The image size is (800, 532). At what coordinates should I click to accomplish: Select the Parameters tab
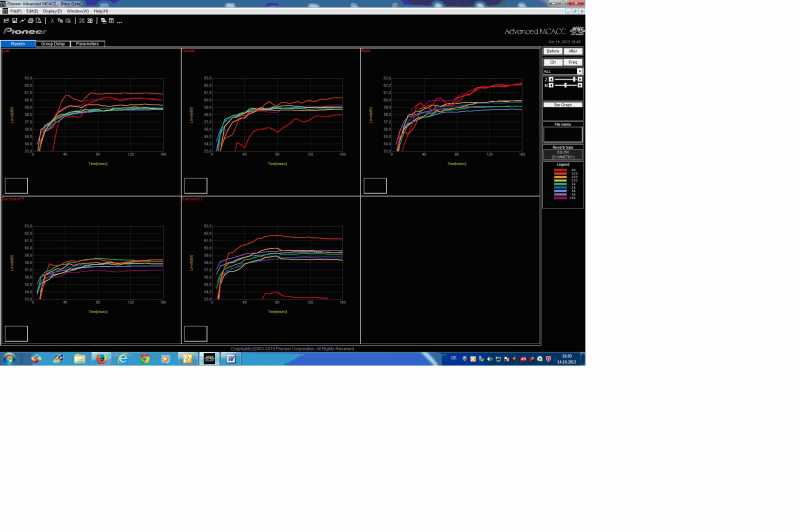point(87,44)
